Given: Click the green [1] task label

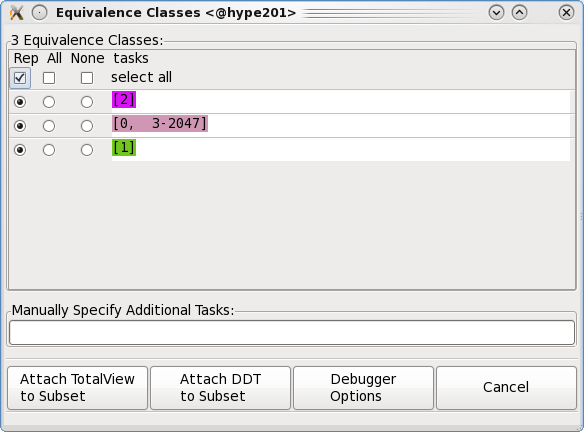Looking at the screenshot, I should click(124, 147).
